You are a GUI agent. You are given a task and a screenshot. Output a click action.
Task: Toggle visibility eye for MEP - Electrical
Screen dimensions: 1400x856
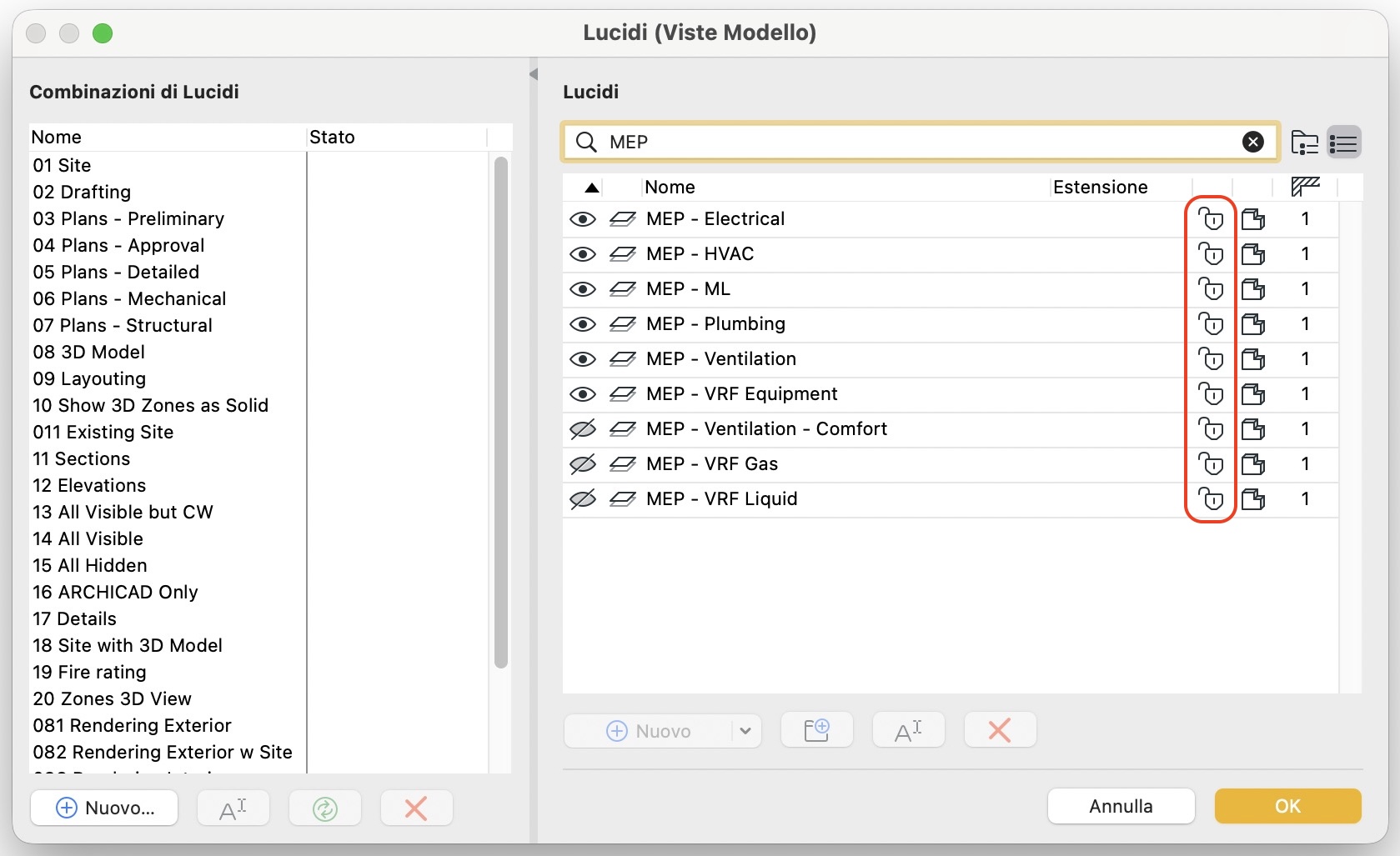tap(582, 219)
